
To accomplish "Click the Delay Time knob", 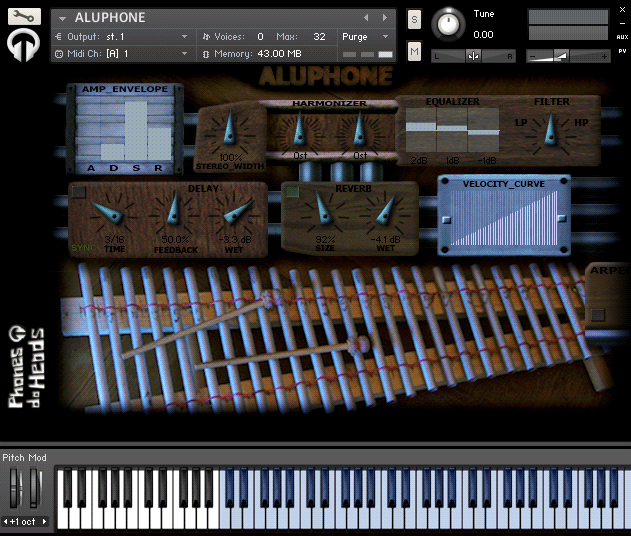I will point(114,214).
